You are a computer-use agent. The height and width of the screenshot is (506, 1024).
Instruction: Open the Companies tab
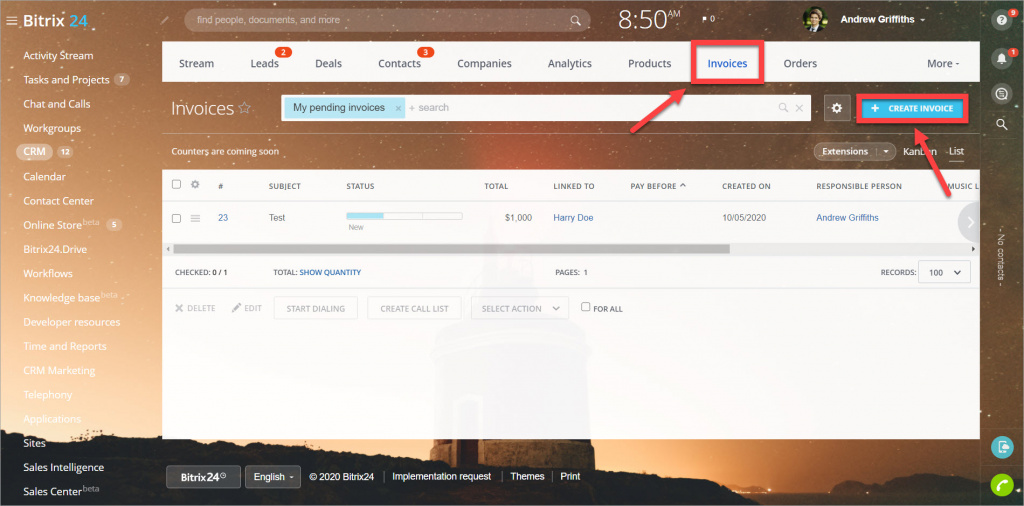click(x=485, y=63)
